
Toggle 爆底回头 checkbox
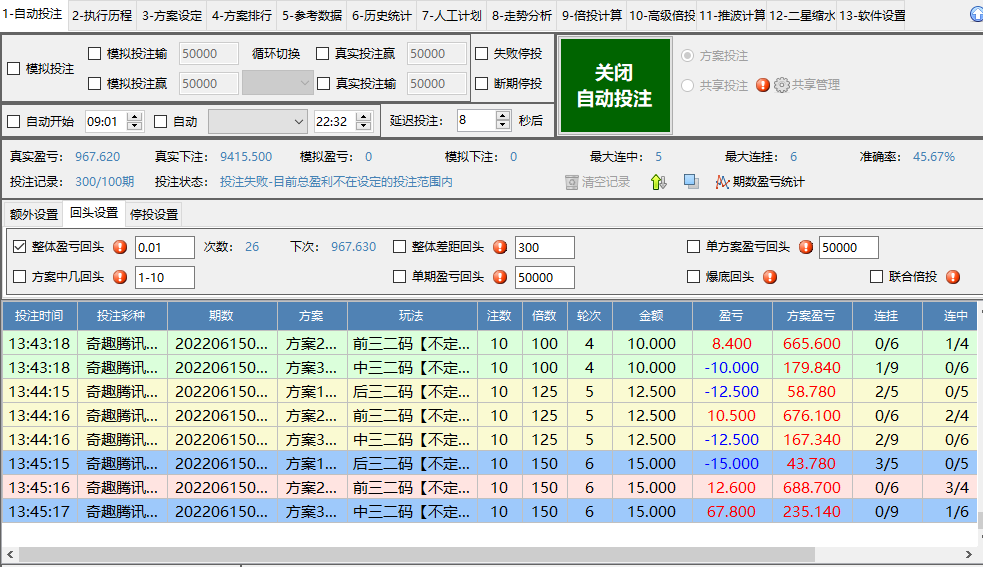point(693,277)
